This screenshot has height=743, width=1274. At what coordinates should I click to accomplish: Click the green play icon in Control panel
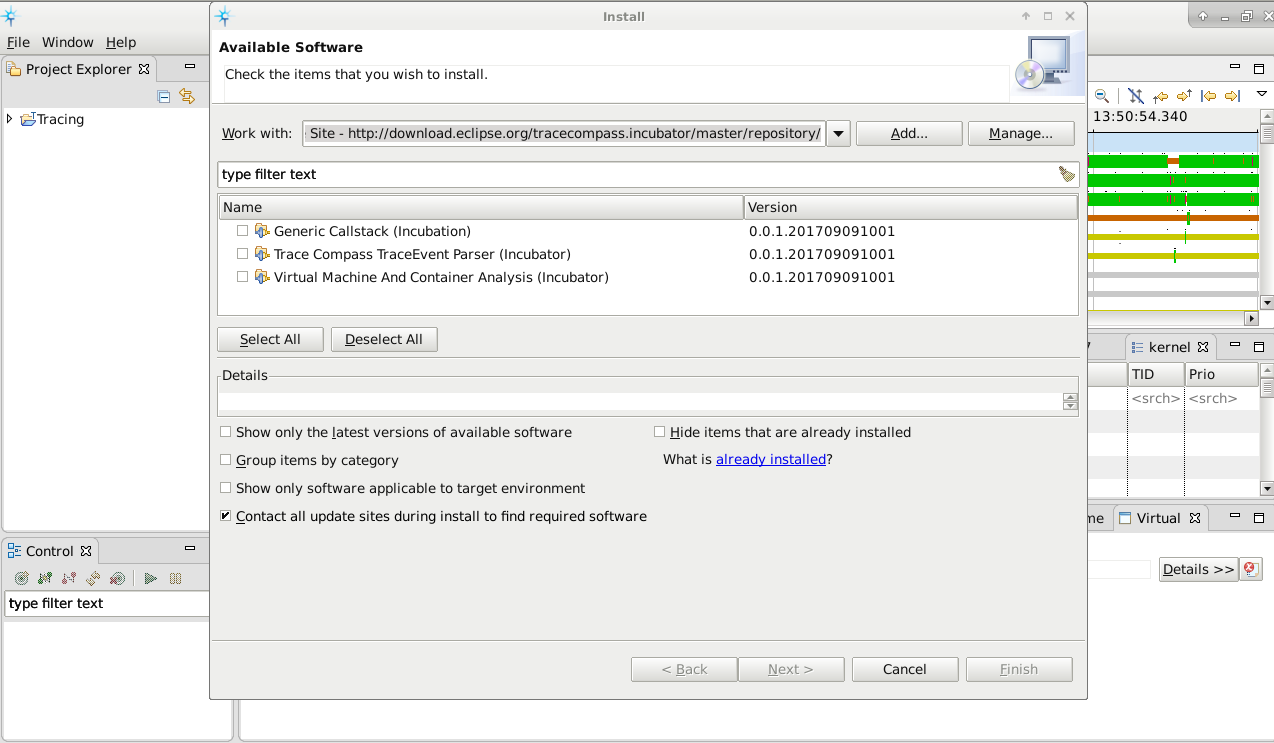click(150, 578)
